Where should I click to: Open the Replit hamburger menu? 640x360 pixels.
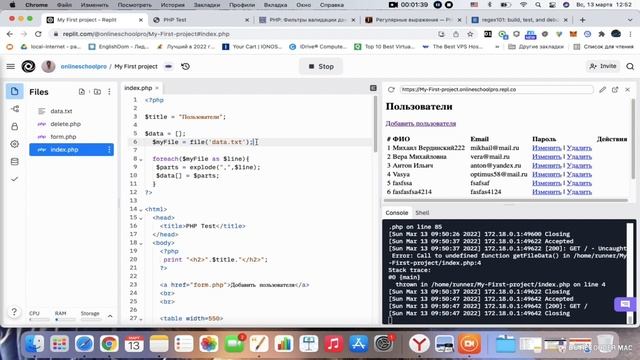click(x=11, y=66)
